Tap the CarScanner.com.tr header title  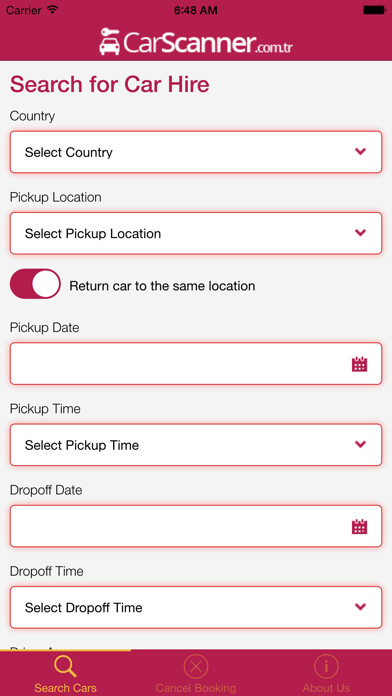point(196,42)
